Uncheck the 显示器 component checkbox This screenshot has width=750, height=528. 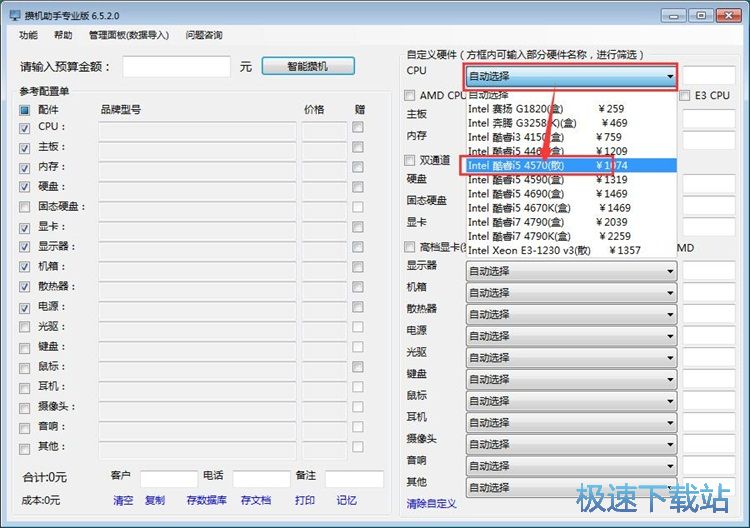(x=24, y=247)
